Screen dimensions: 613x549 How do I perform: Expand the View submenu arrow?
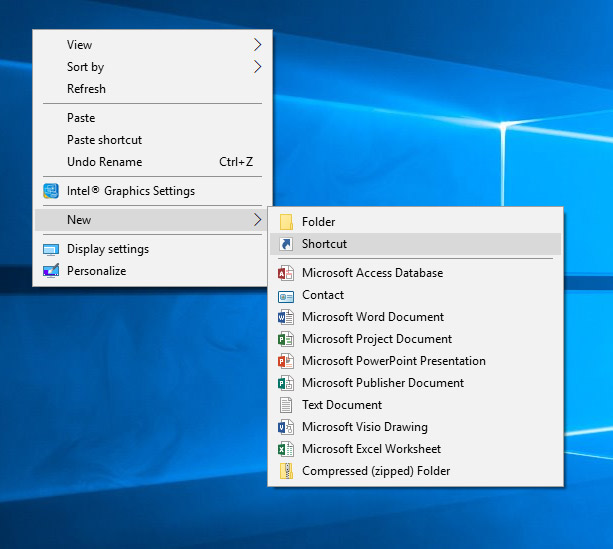click(257, 45)
